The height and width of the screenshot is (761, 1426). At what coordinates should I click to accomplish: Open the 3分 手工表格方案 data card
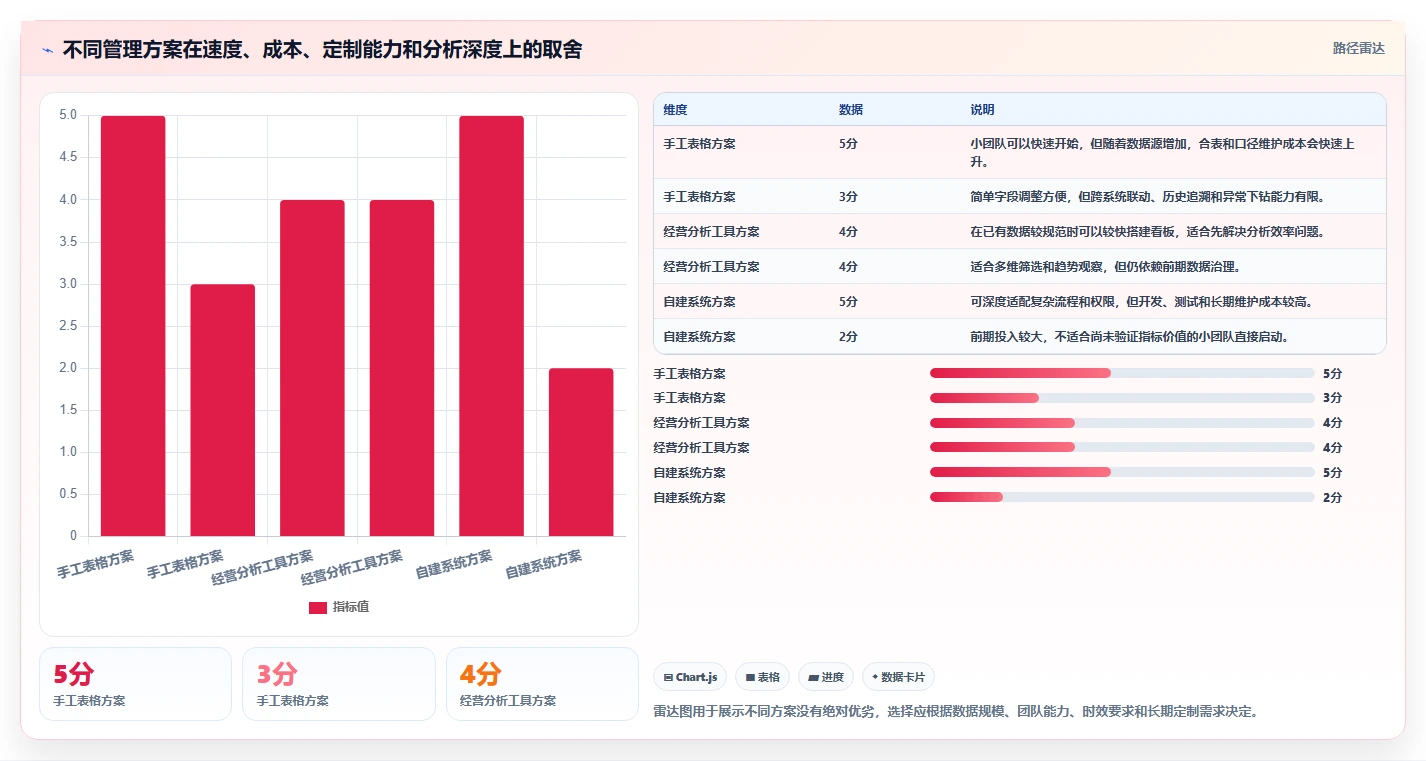(x=339, y=684)
